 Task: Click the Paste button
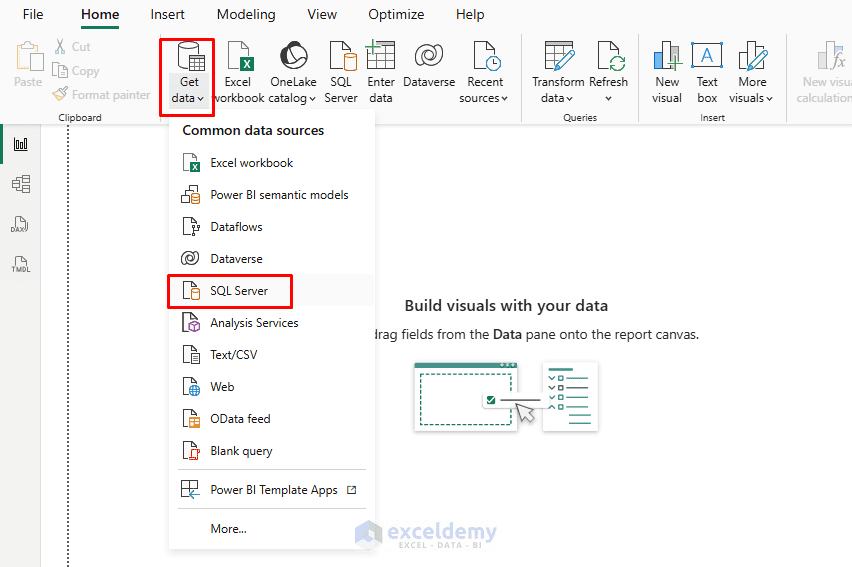(x=28, y=65)
